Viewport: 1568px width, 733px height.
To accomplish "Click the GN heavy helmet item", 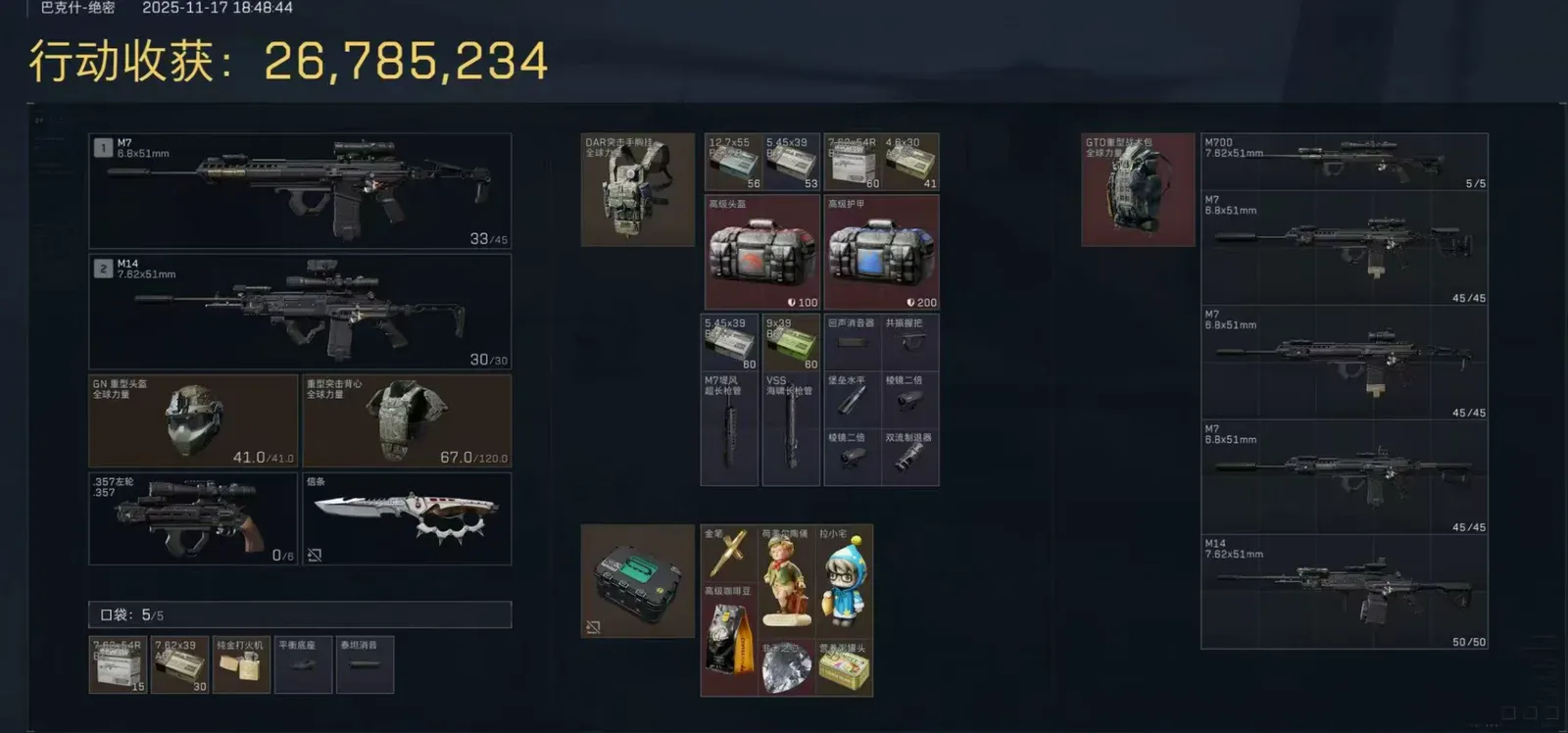I will coord(193,420).
